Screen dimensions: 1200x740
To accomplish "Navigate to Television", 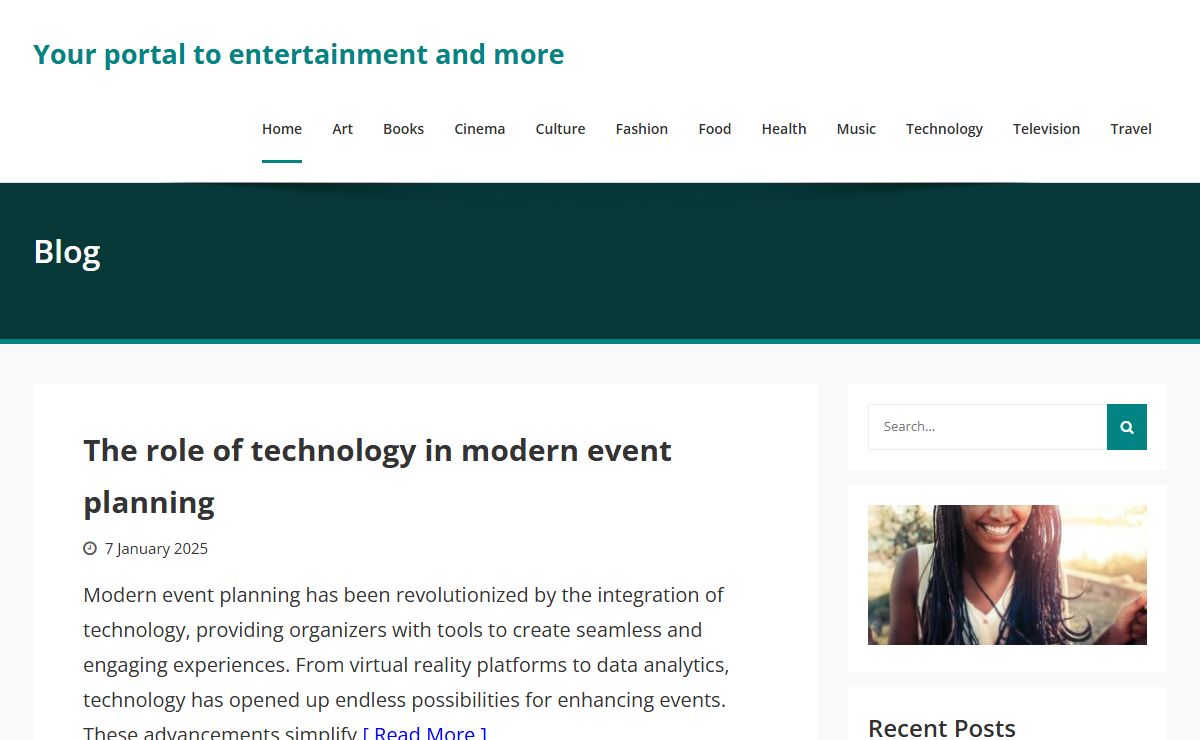I will point(1046,129).
